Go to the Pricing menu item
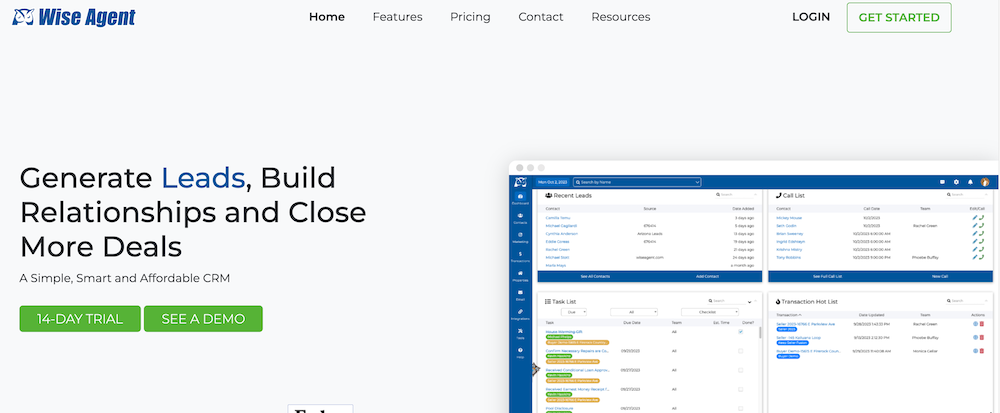Viewport: 1000px width, 413px height. (x=470, y=17)
